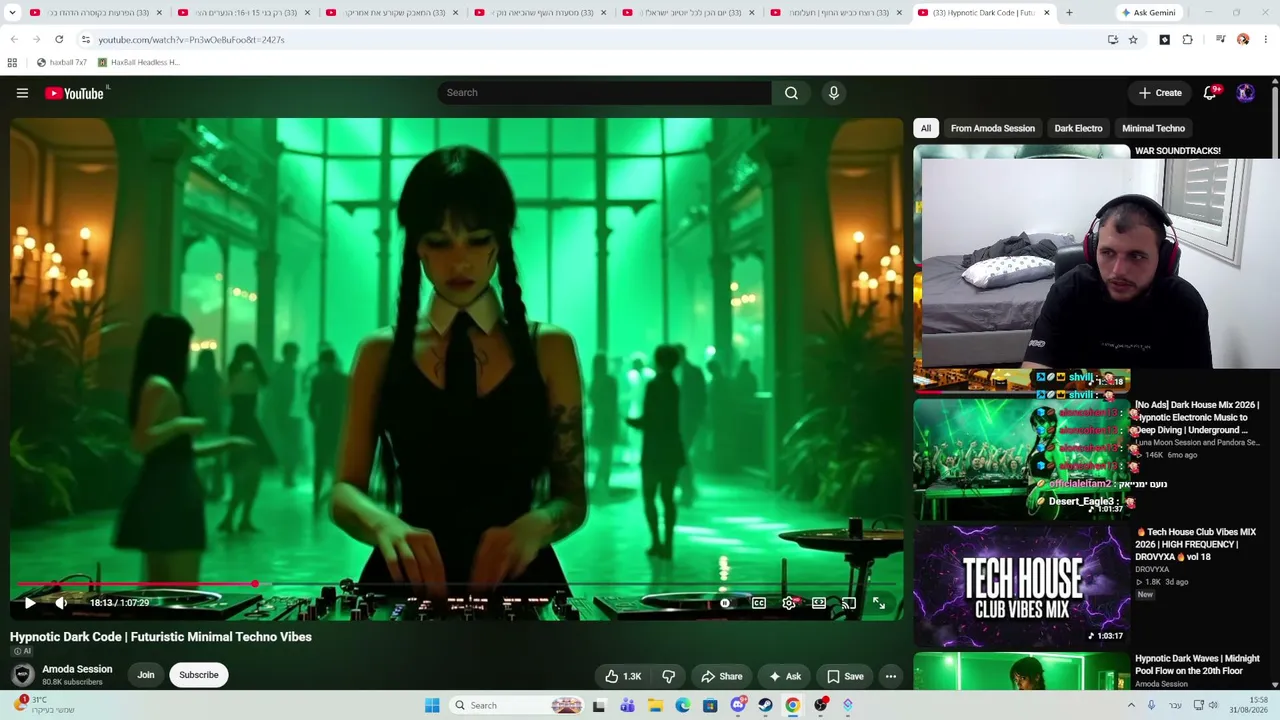Open the Chrome apps grid shortcut
Viewport: 1280px width, 720px height.
click(x=12, y=62)
